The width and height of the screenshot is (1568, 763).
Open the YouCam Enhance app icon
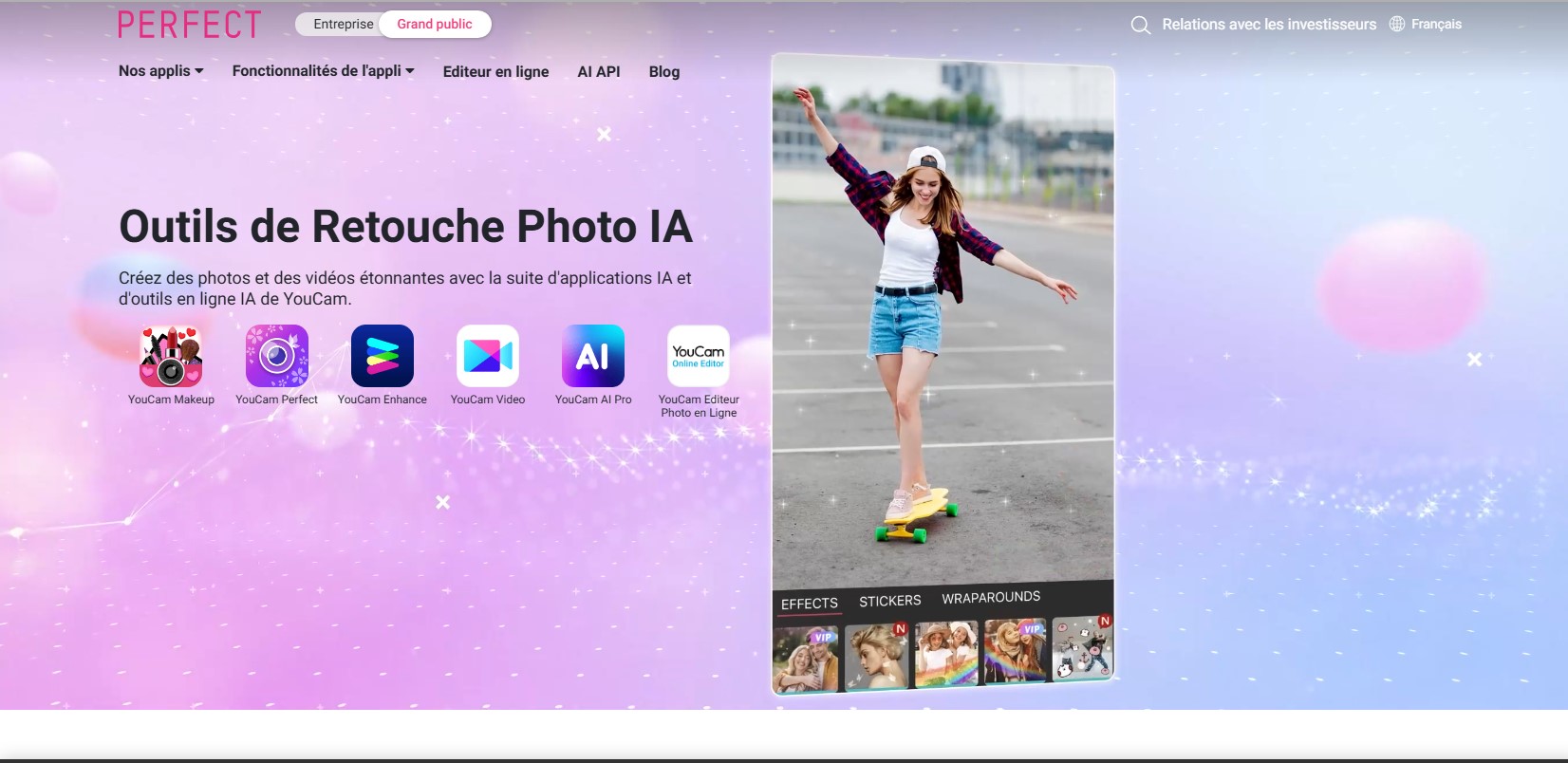(382, 356)
